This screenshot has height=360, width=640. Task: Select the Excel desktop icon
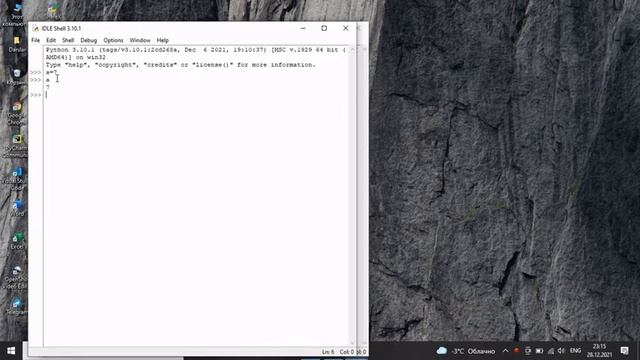(x=17, y=241)
